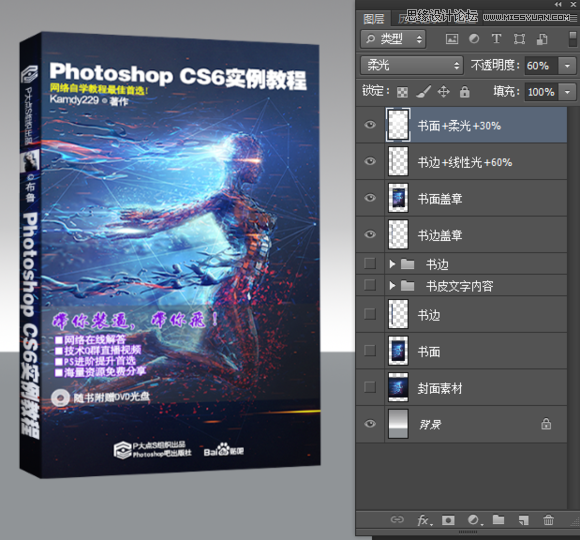Hide the 书边盖章 layer

[x=370, y=234]
